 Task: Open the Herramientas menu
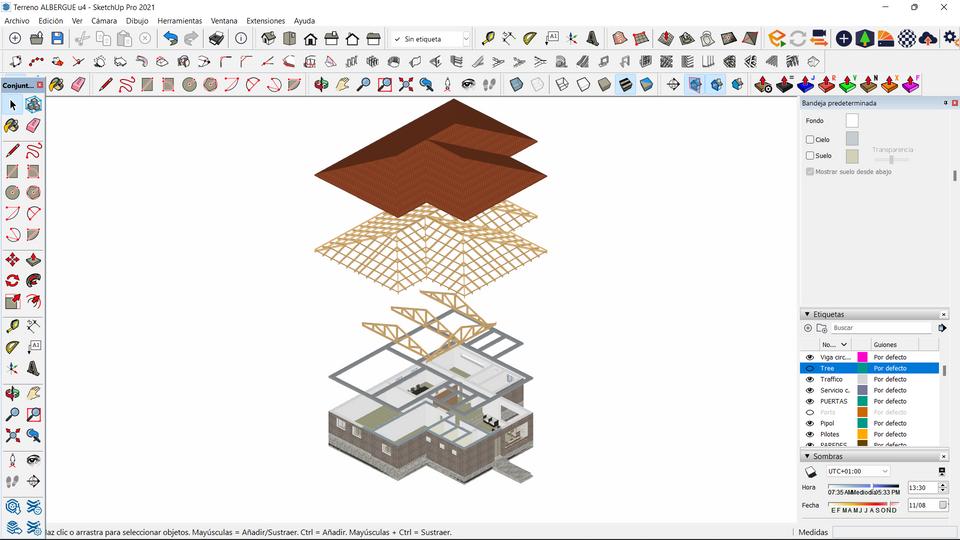(x=179, y=21)
